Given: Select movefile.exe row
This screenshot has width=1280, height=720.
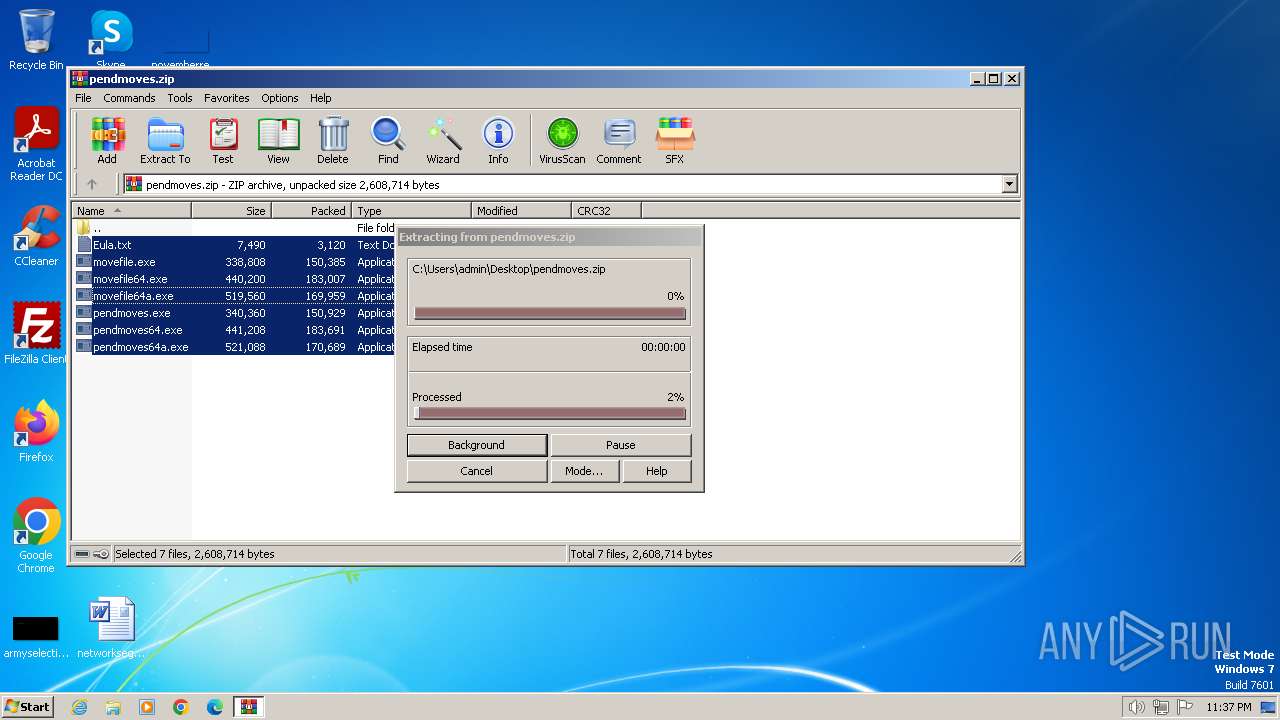Looking at the screenshot, I should pos(235,262).
